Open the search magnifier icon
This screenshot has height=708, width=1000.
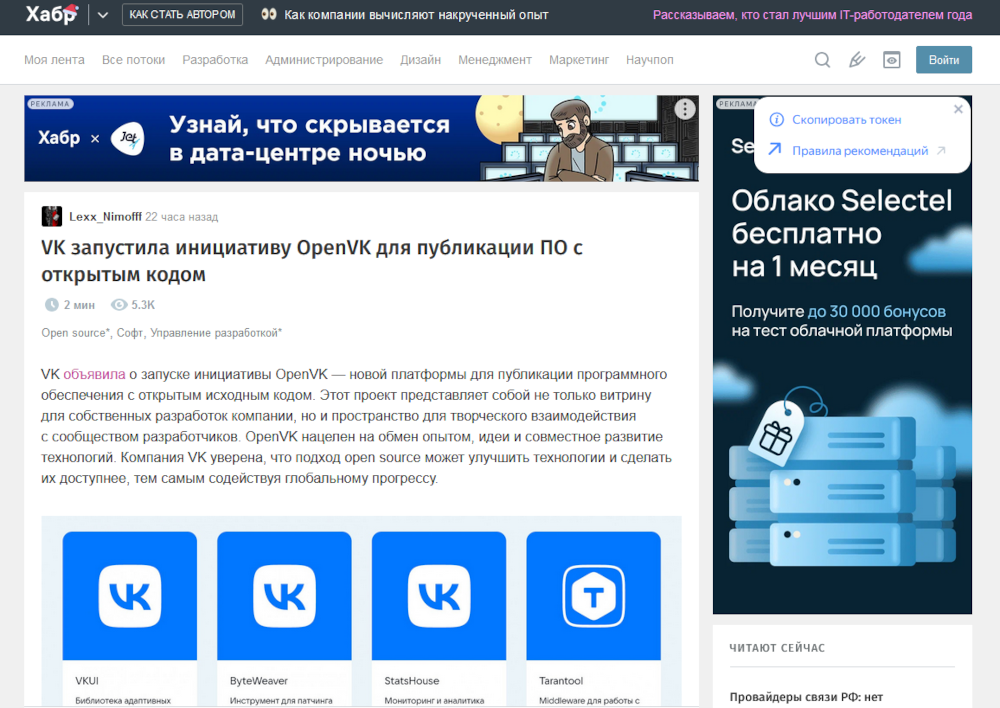(x=822, y=60)
